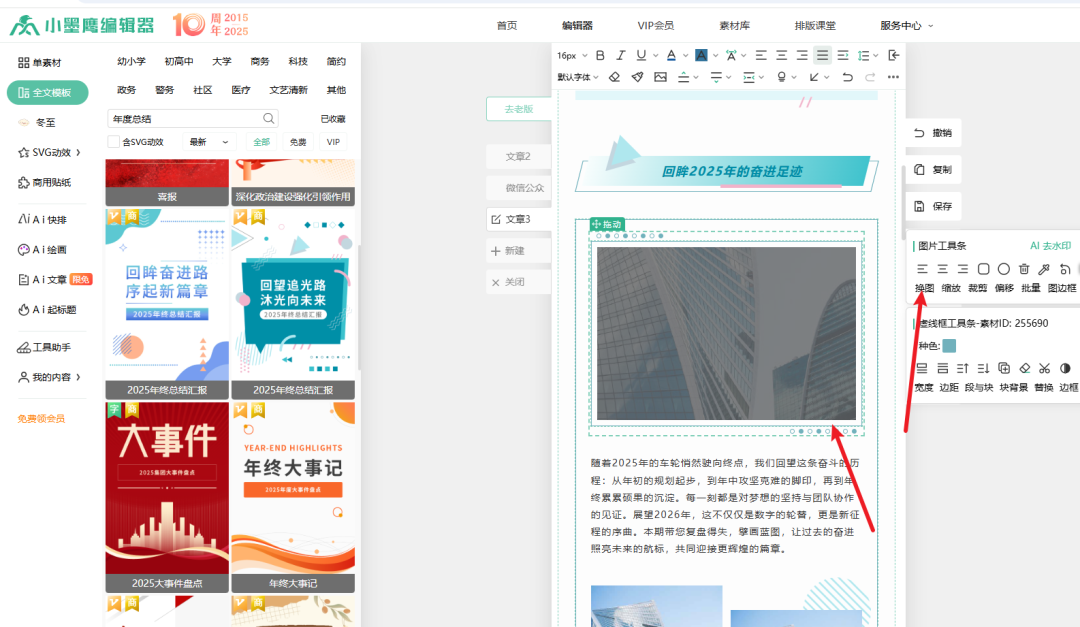Select the 免费 filter
Image resolution: width=1080 pixels, height=627 pixels.
(x=298, y=142)
